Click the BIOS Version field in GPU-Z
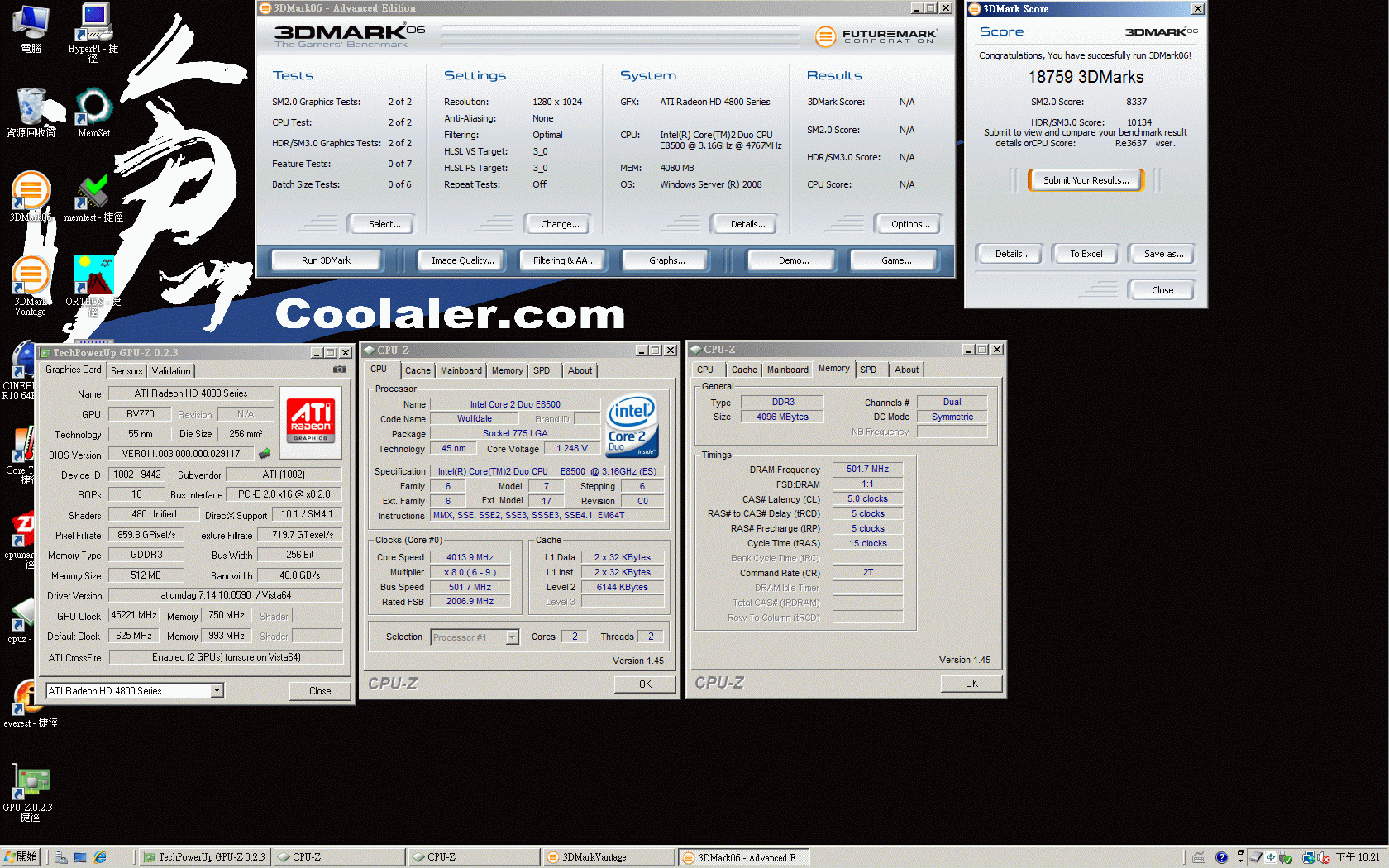 181,454
